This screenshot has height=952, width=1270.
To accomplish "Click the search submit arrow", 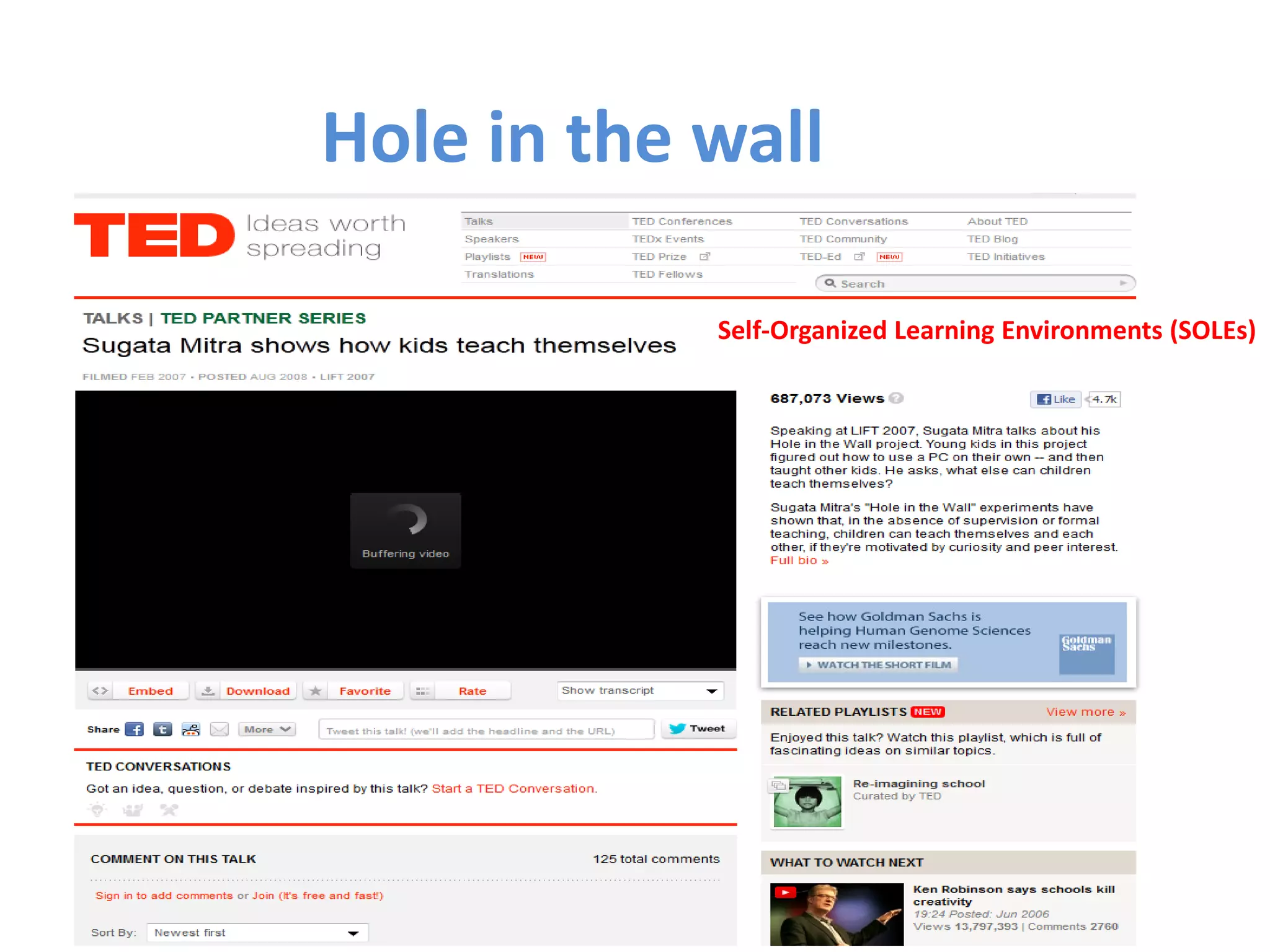I will click(x=1123, y=283).
